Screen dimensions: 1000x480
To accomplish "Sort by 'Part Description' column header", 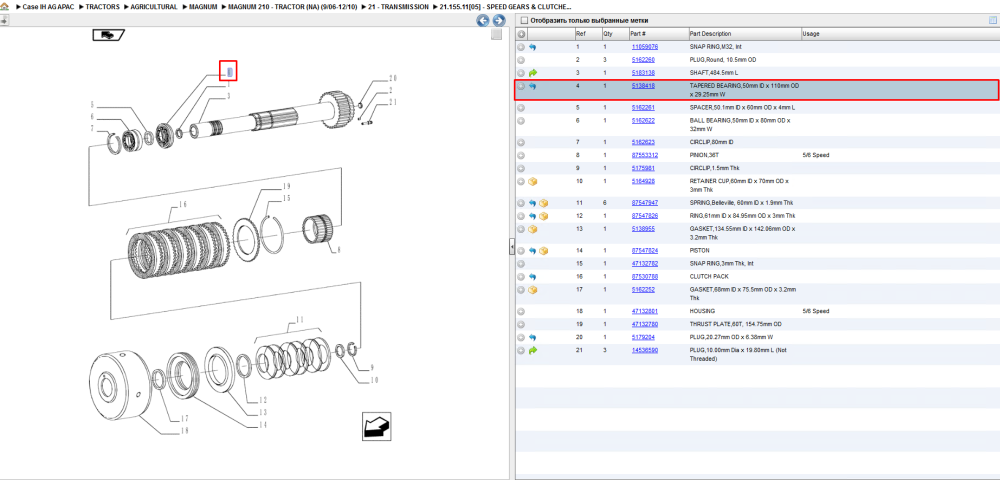I will tap(744, 34).
